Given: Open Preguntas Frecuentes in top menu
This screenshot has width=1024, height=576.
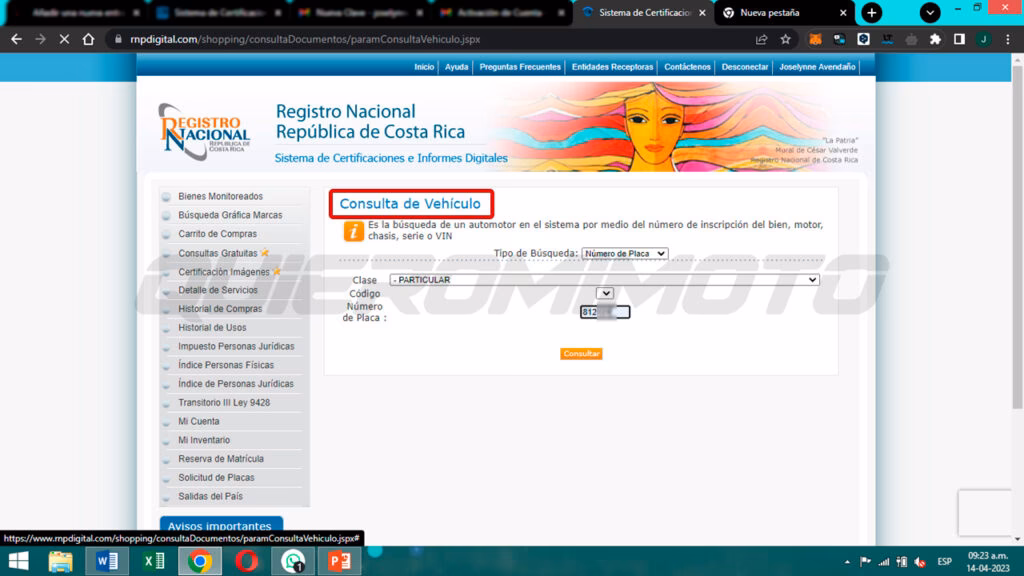Looking at the screenshot, I should pyautogui.click(x=518, y=67).
